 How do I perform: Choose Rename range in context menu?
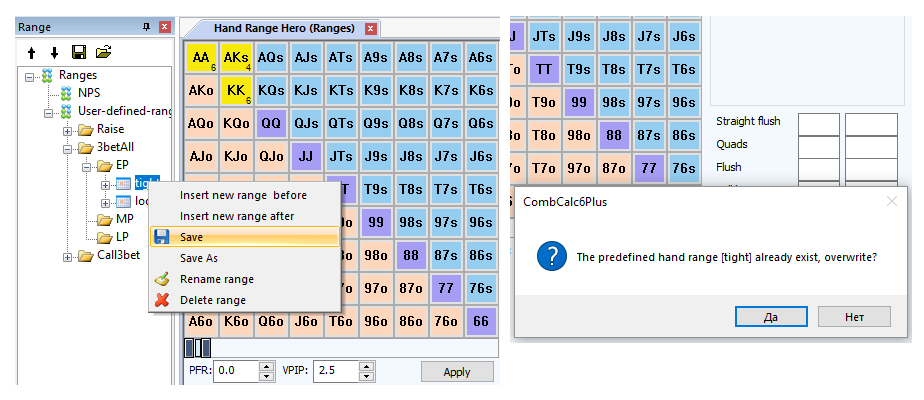[216, 279]
